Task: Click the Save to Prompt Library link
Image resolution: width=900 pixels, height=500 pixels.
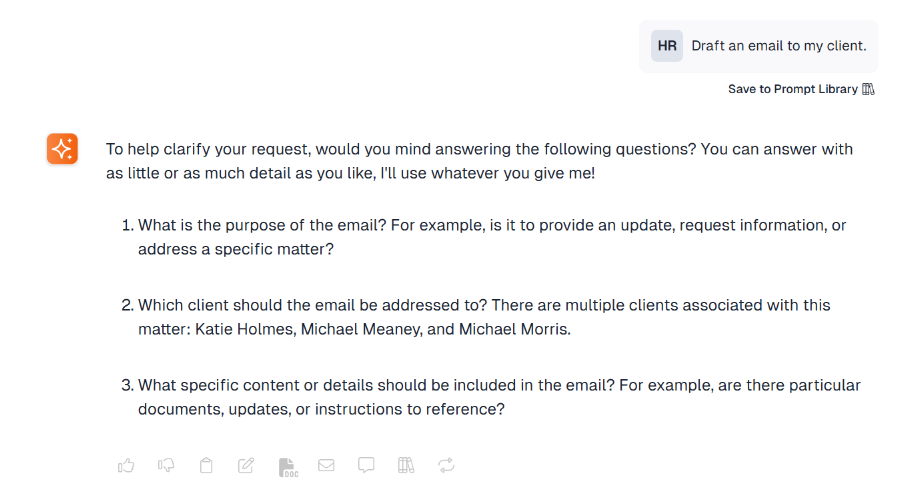Action: (x=792, y=89)
